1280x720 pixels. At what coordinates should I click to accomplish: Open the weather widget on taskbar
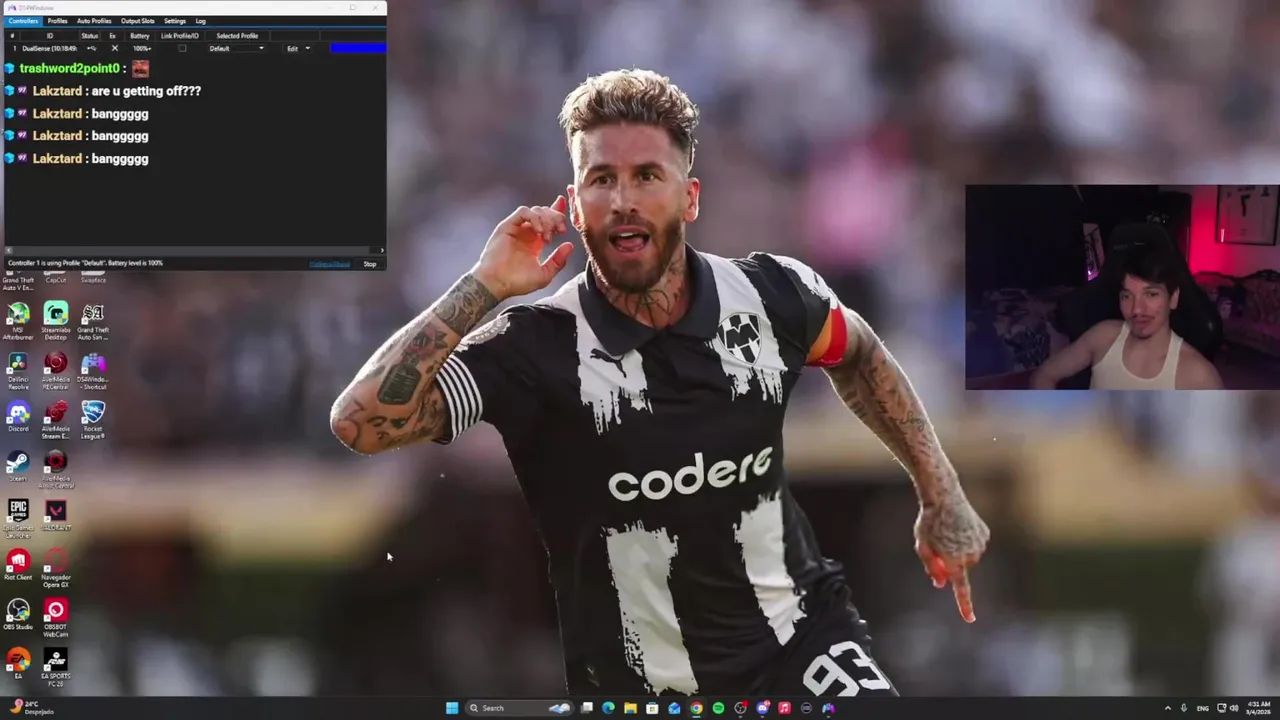30,707
